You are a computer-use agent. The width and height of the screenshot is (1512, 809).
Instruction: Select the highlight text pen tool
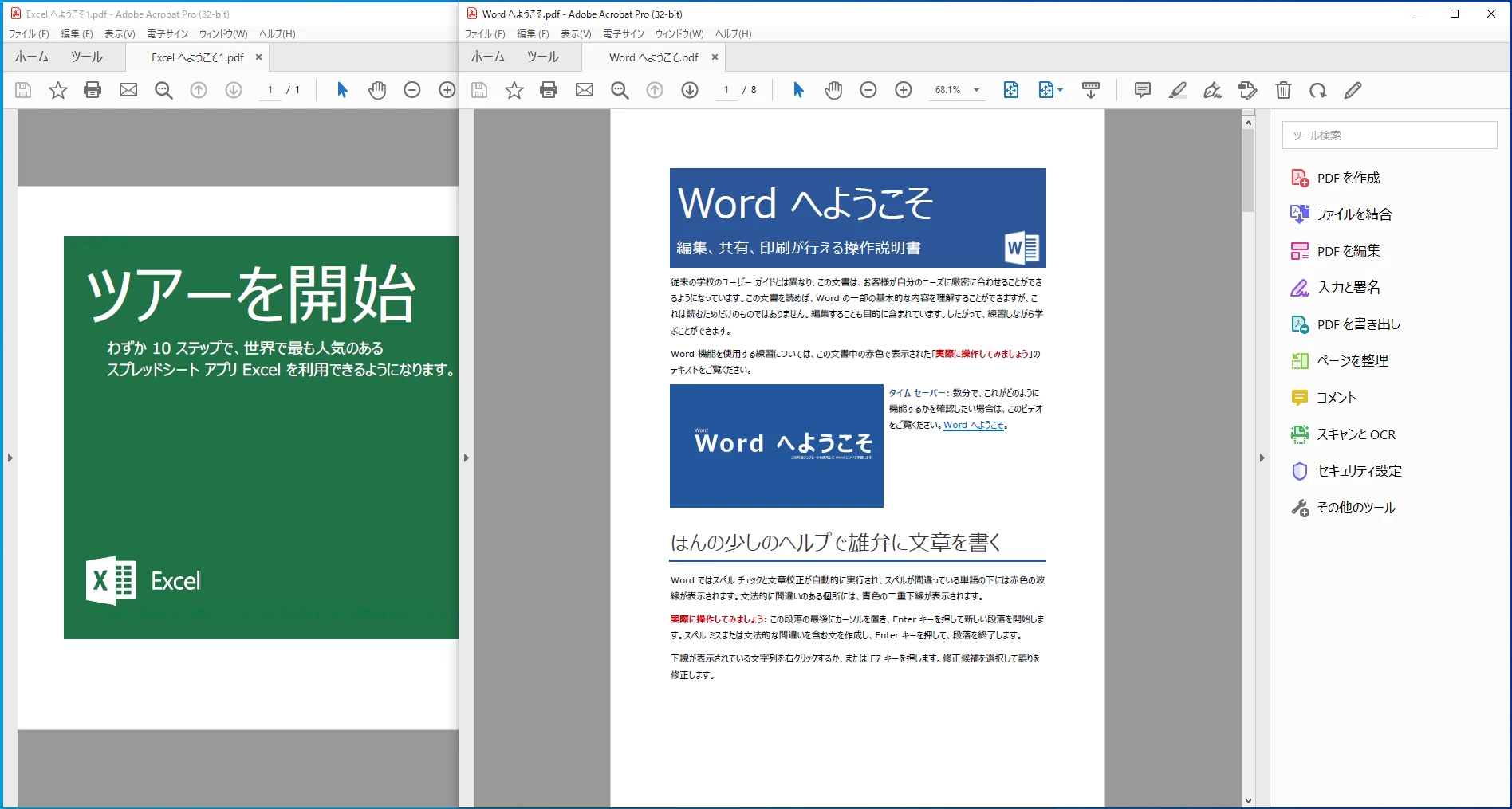1177,90
